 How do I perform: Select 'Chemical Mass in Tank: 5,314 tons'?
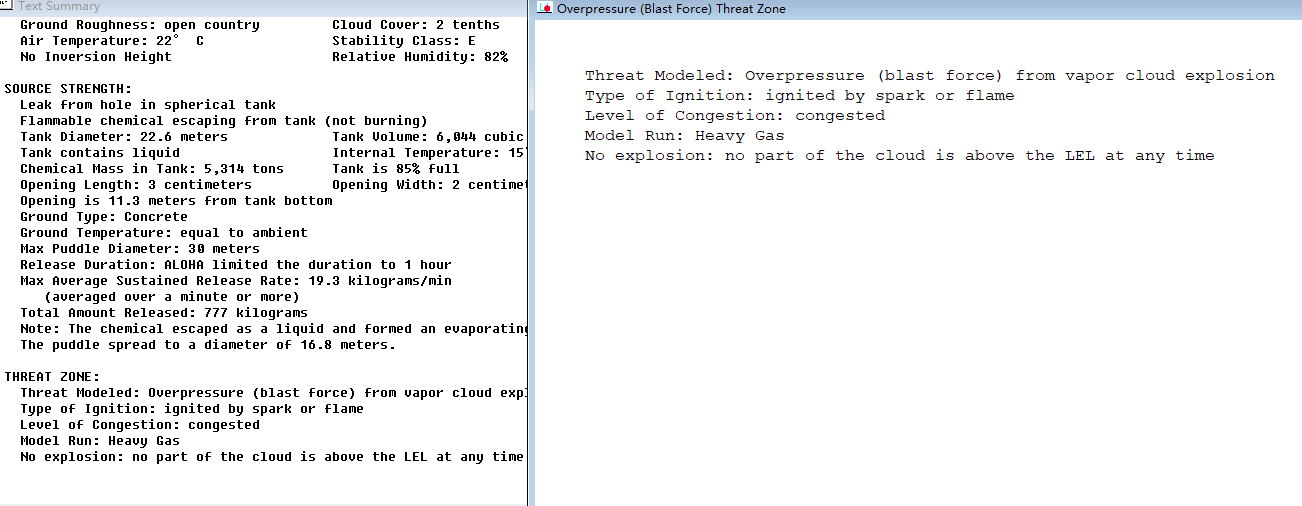click(152, 169)
